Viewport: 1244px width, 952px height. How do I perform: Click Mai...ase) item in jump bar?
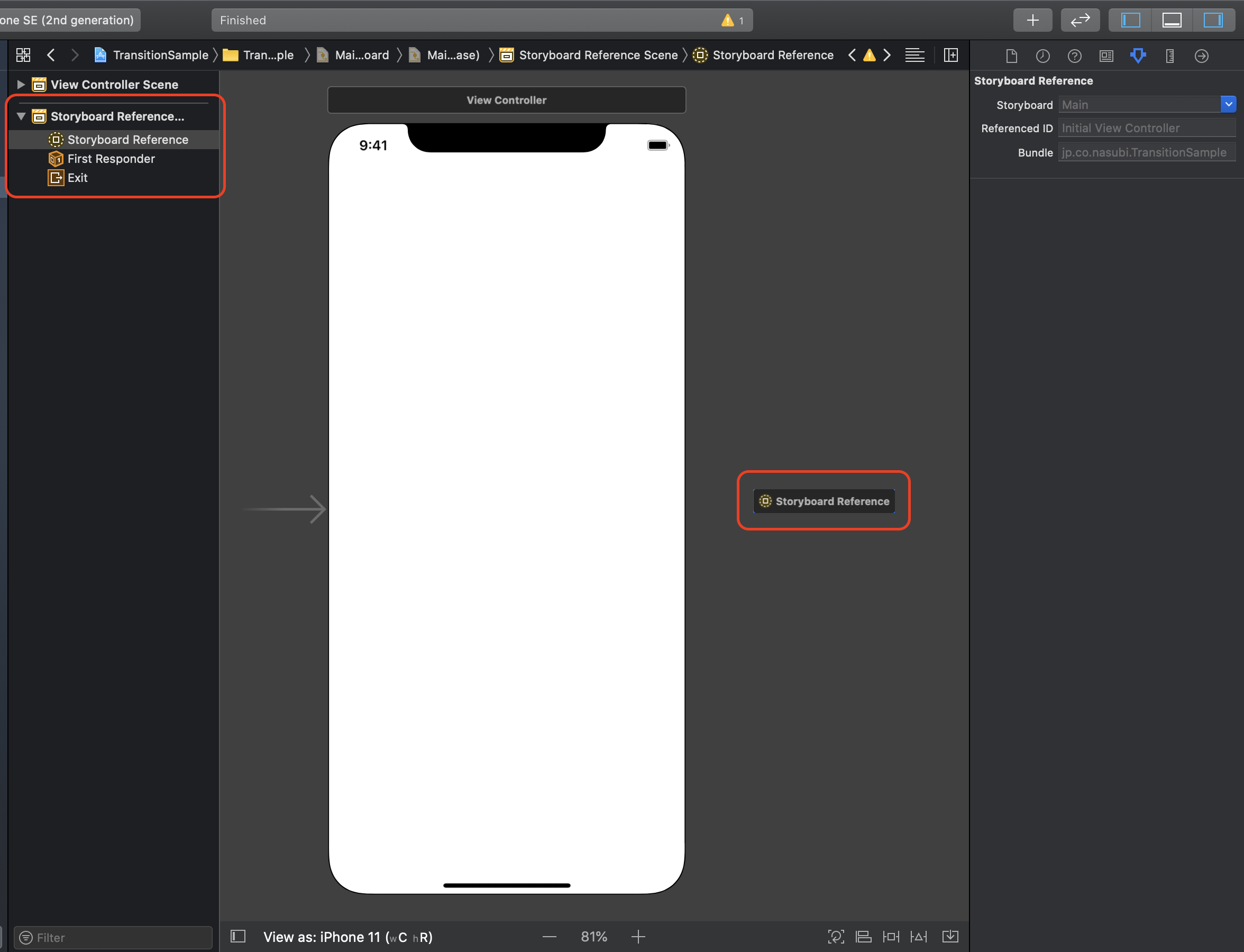444,55
